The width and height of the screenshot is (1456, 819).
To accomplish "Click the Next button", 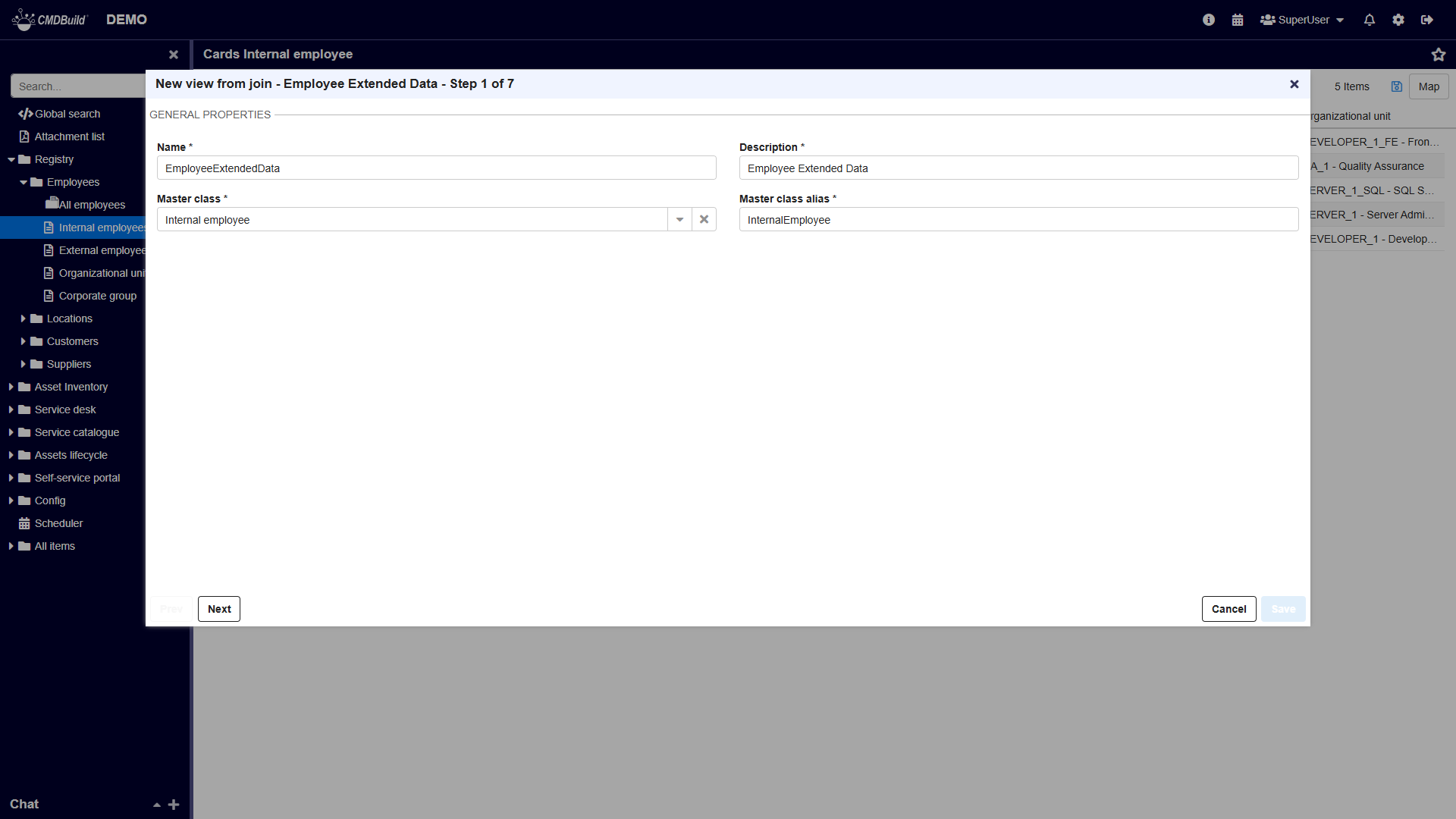I will coord(219,609).
